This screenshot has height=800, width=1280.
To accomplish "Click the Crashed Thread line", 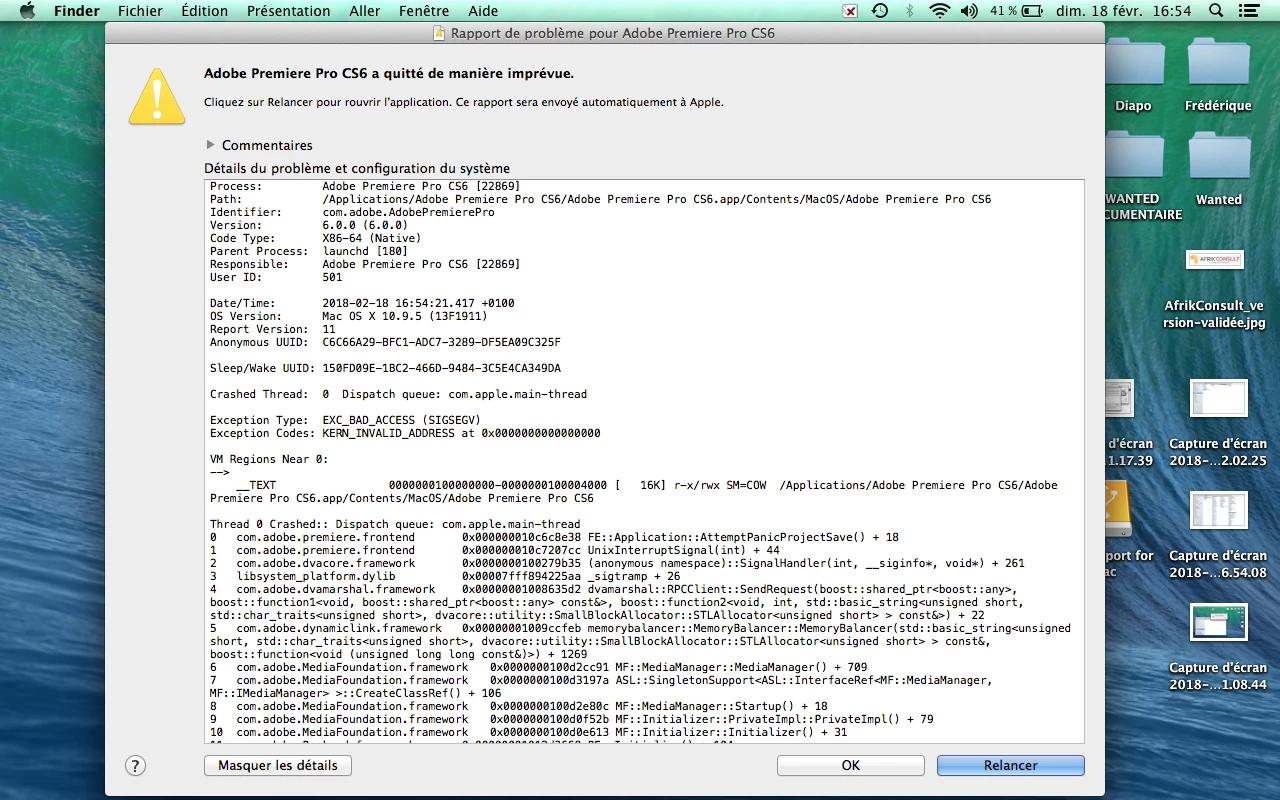I will [x=398, y=394].
